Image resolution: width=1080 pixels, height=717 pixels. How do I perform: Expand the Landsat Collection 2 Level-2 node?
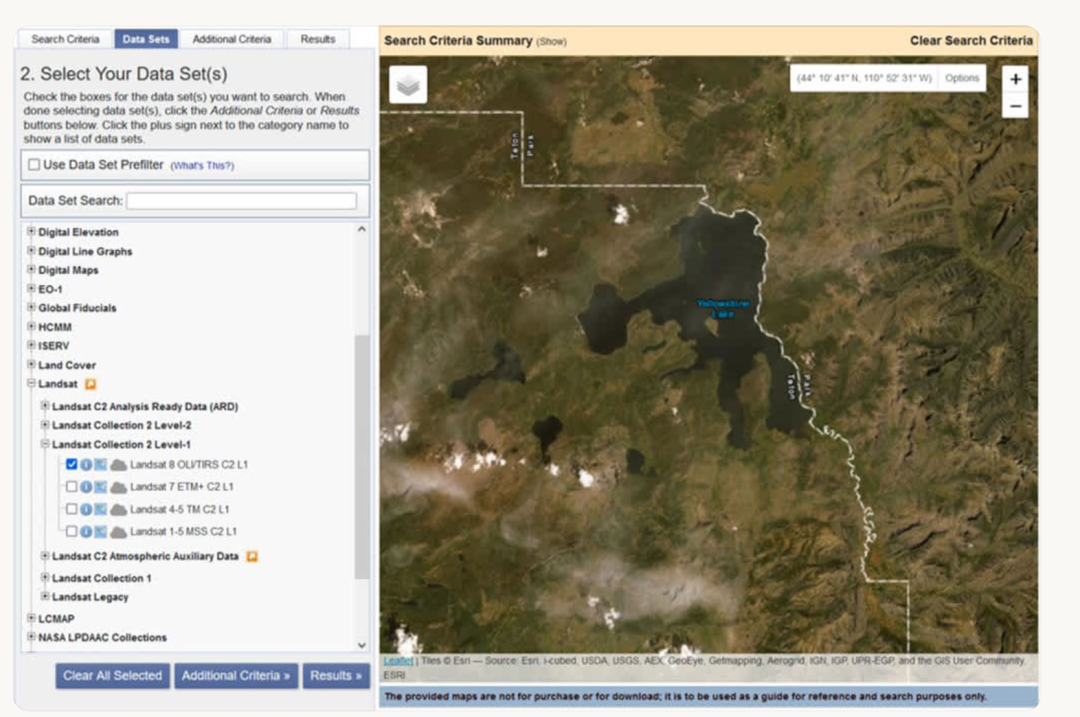click(45, 426)
